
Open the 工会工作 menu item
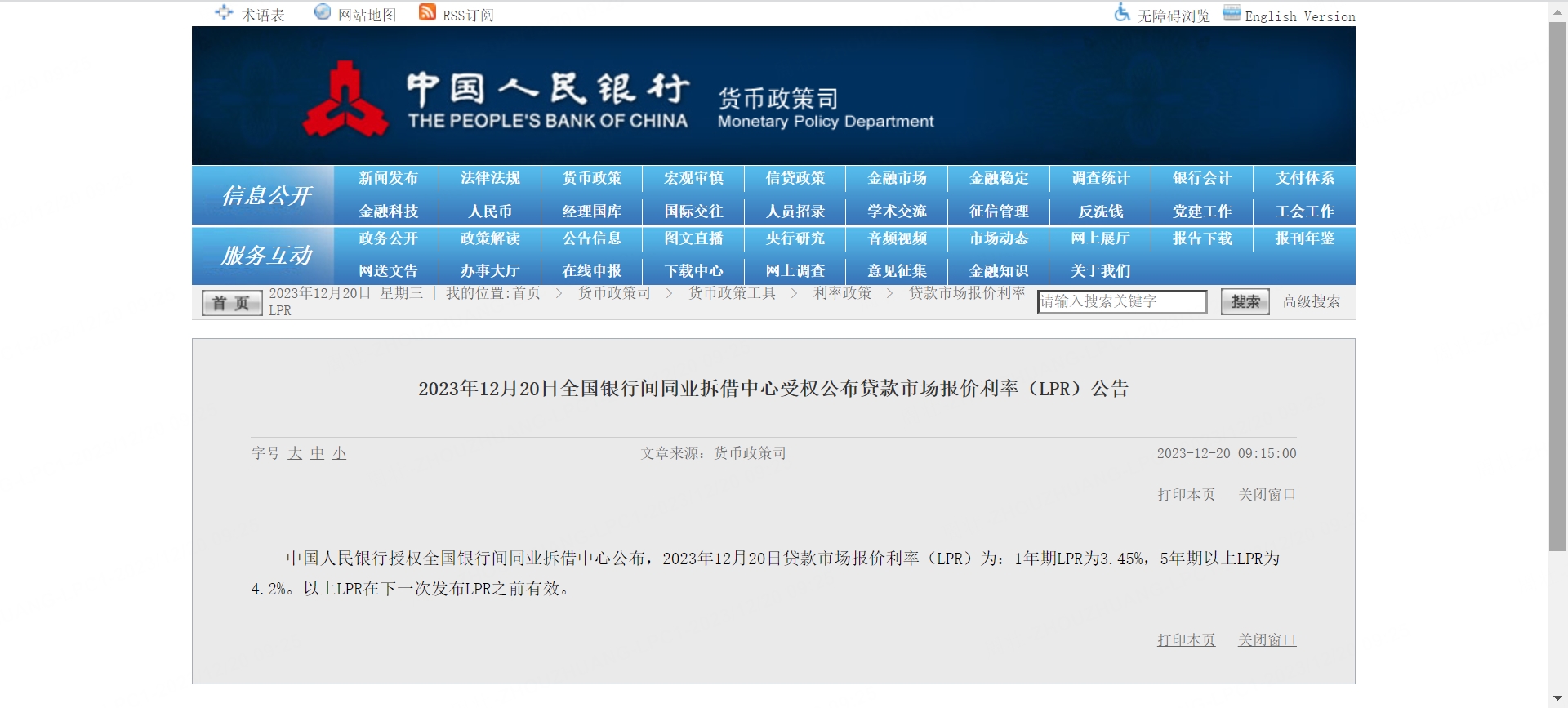[1305, 212]
